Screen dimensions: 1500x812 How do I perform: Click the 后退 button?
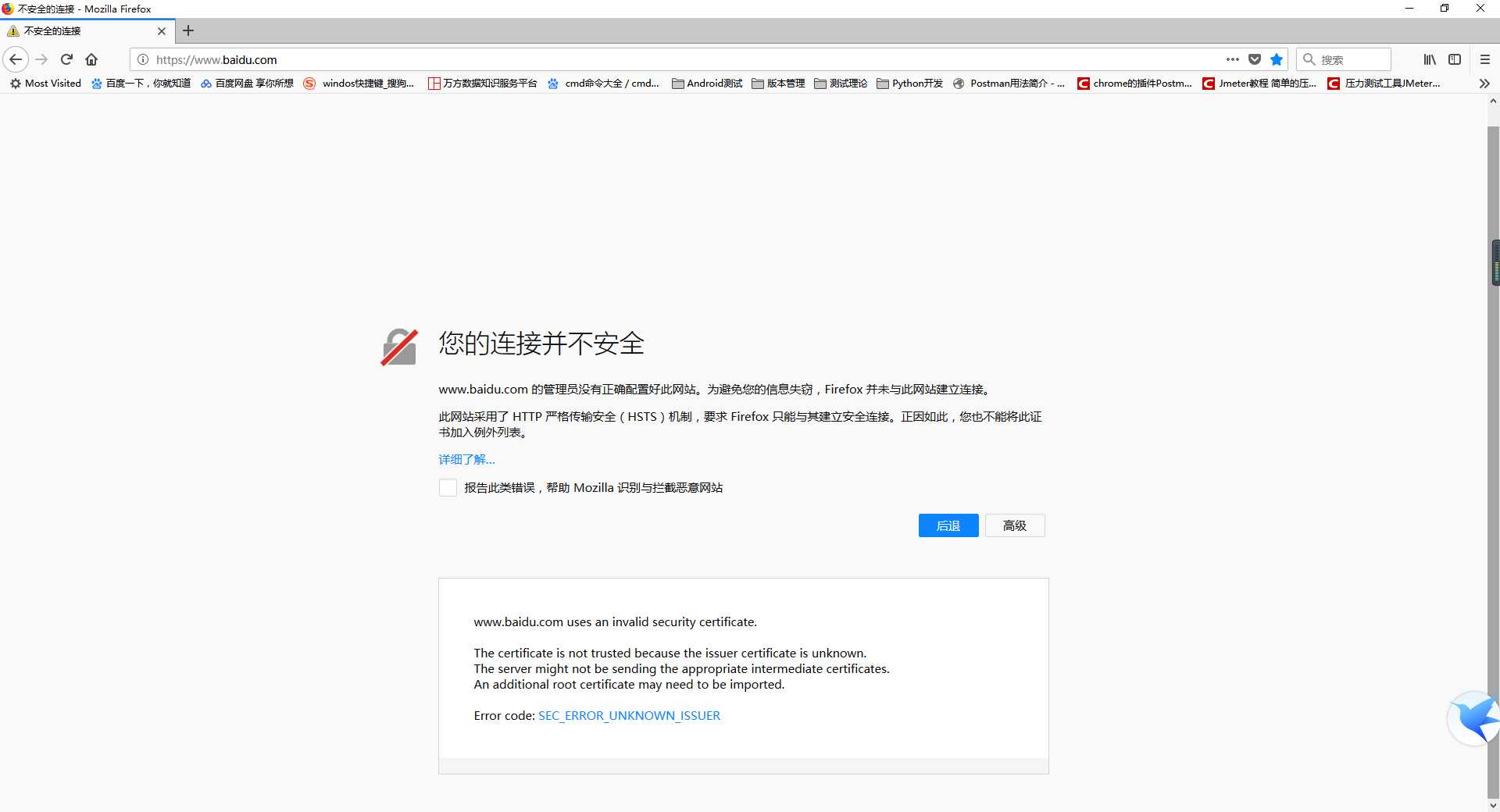[x=948, y=525]
